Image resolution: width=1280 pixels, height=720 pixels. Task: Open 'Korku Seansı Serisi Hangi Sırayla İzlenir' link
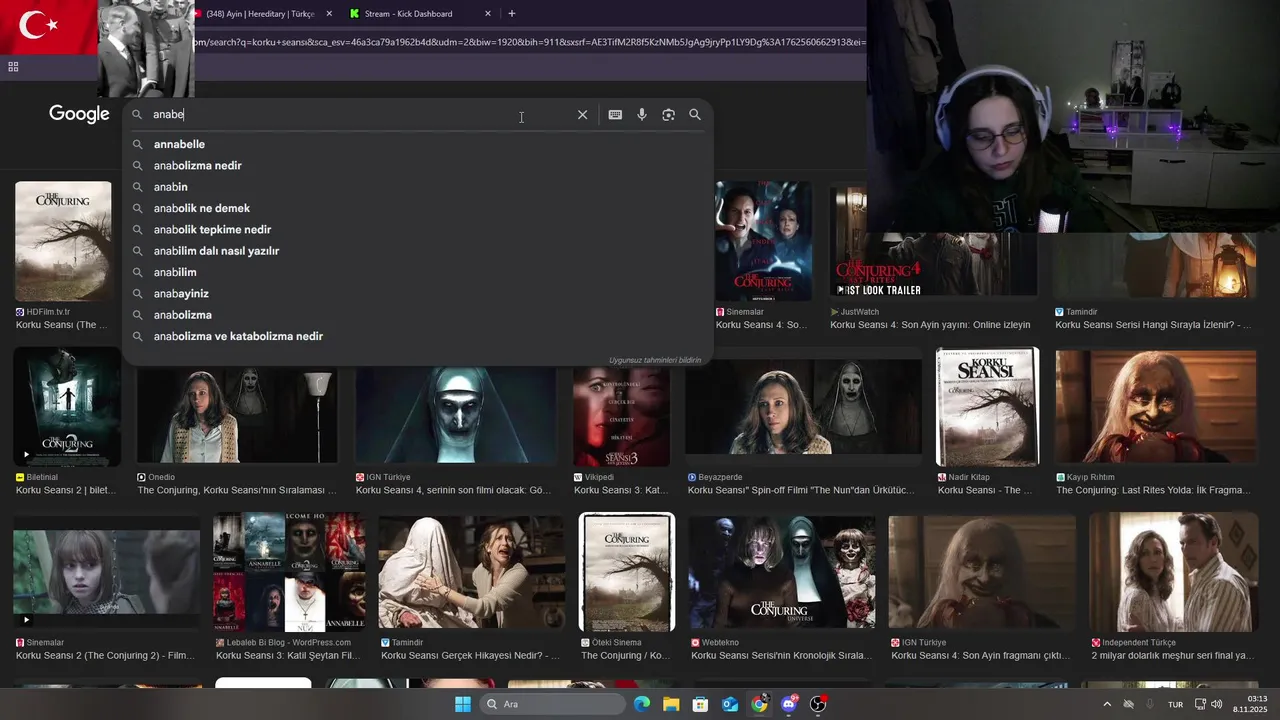(x=1154, y=325)
